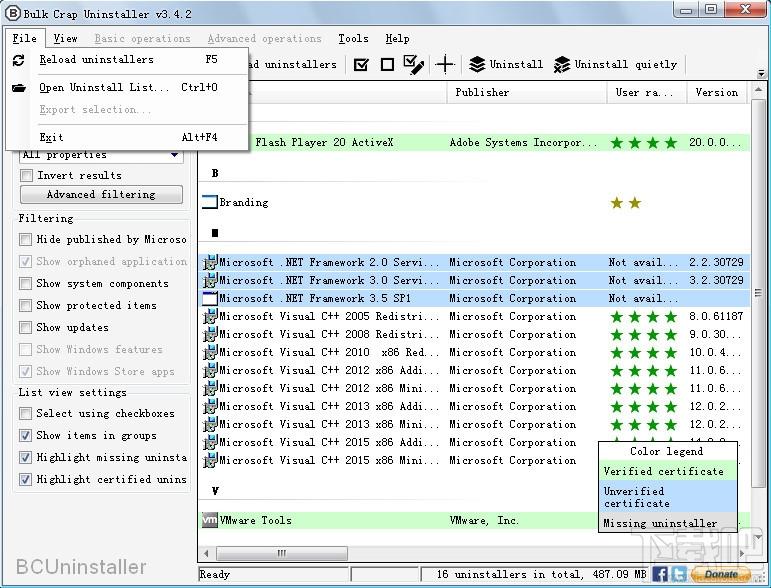The height and width of the screenshot is (588, 771).
Task: Open the Twitter icon in the status bar
Action: (x=679, y=574)
